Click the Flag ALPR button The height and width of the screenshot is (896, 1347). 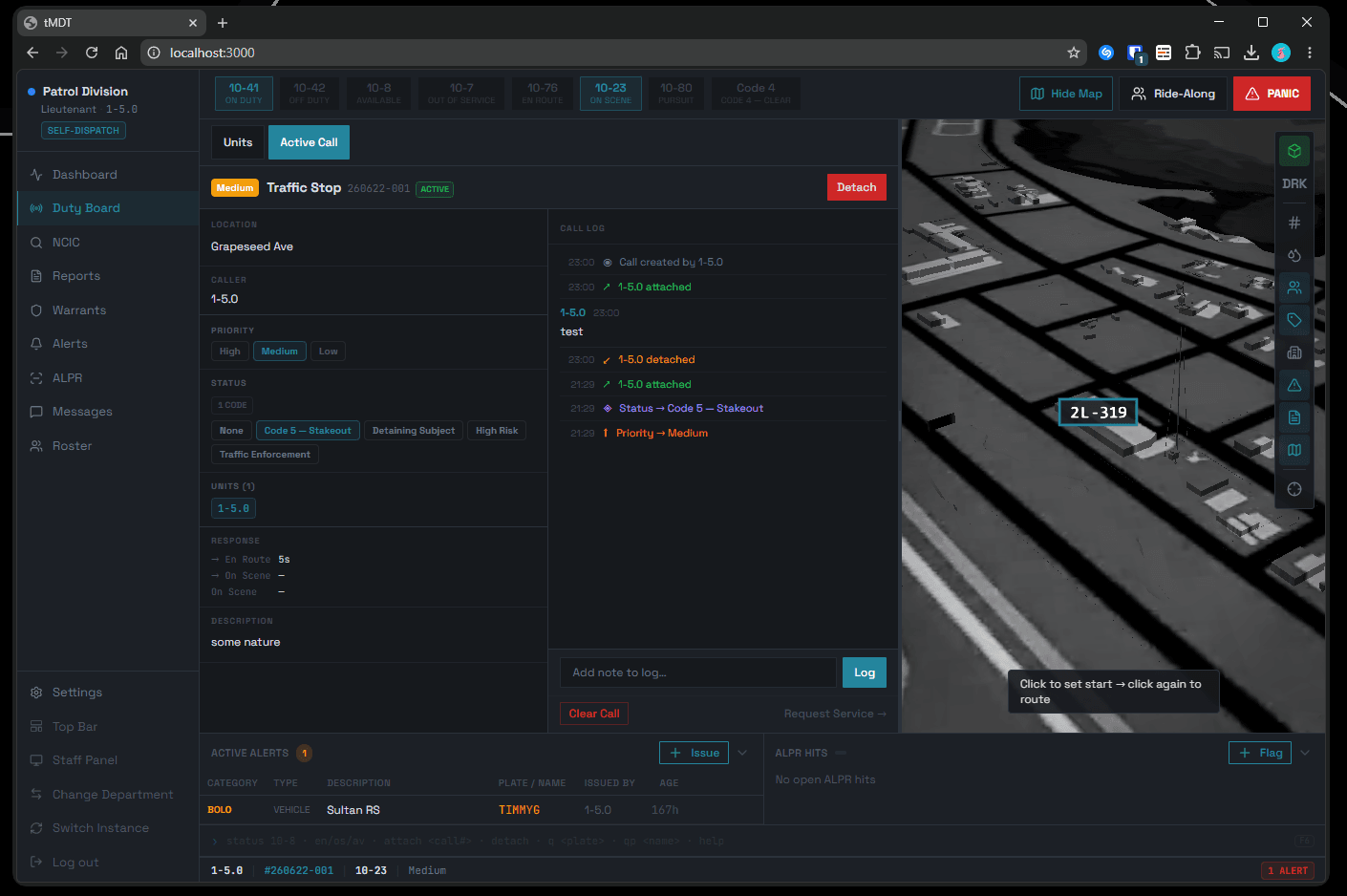[x=1260, y=753]
